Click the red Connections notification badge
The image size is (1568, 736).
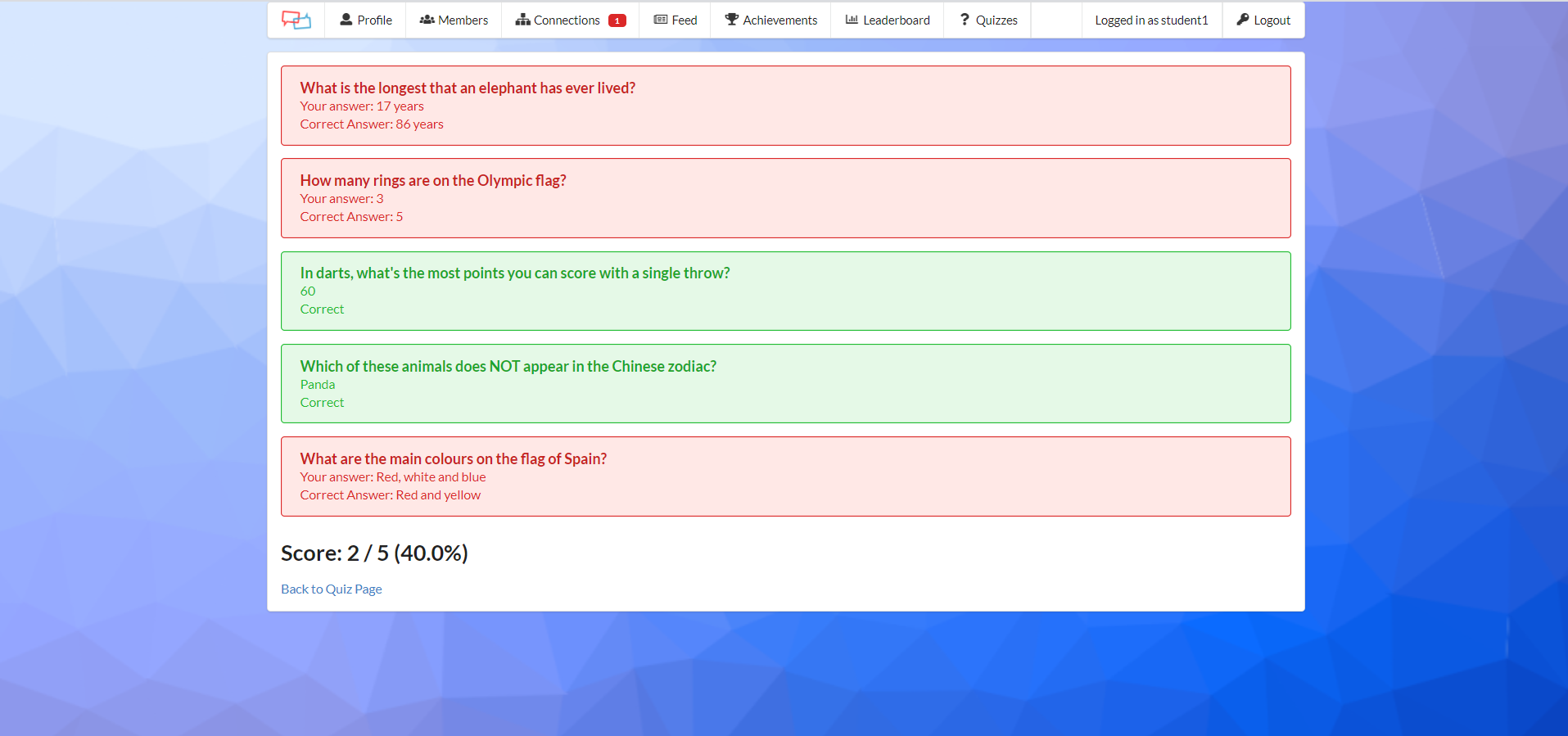pyautogui.click(x=617, y=20)
